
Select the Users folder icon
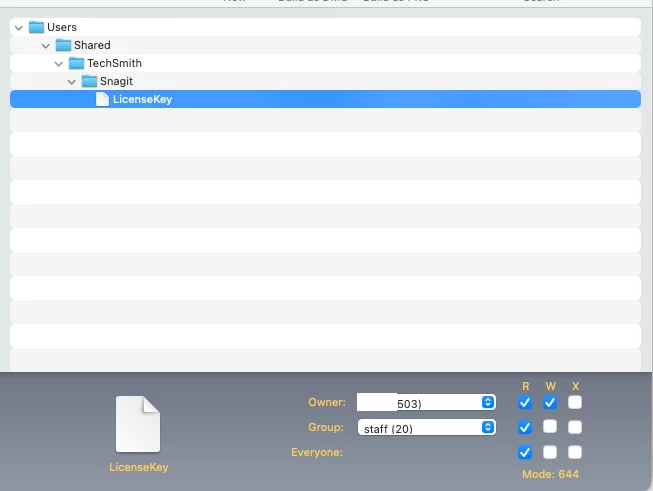click(x=36, y=27)
